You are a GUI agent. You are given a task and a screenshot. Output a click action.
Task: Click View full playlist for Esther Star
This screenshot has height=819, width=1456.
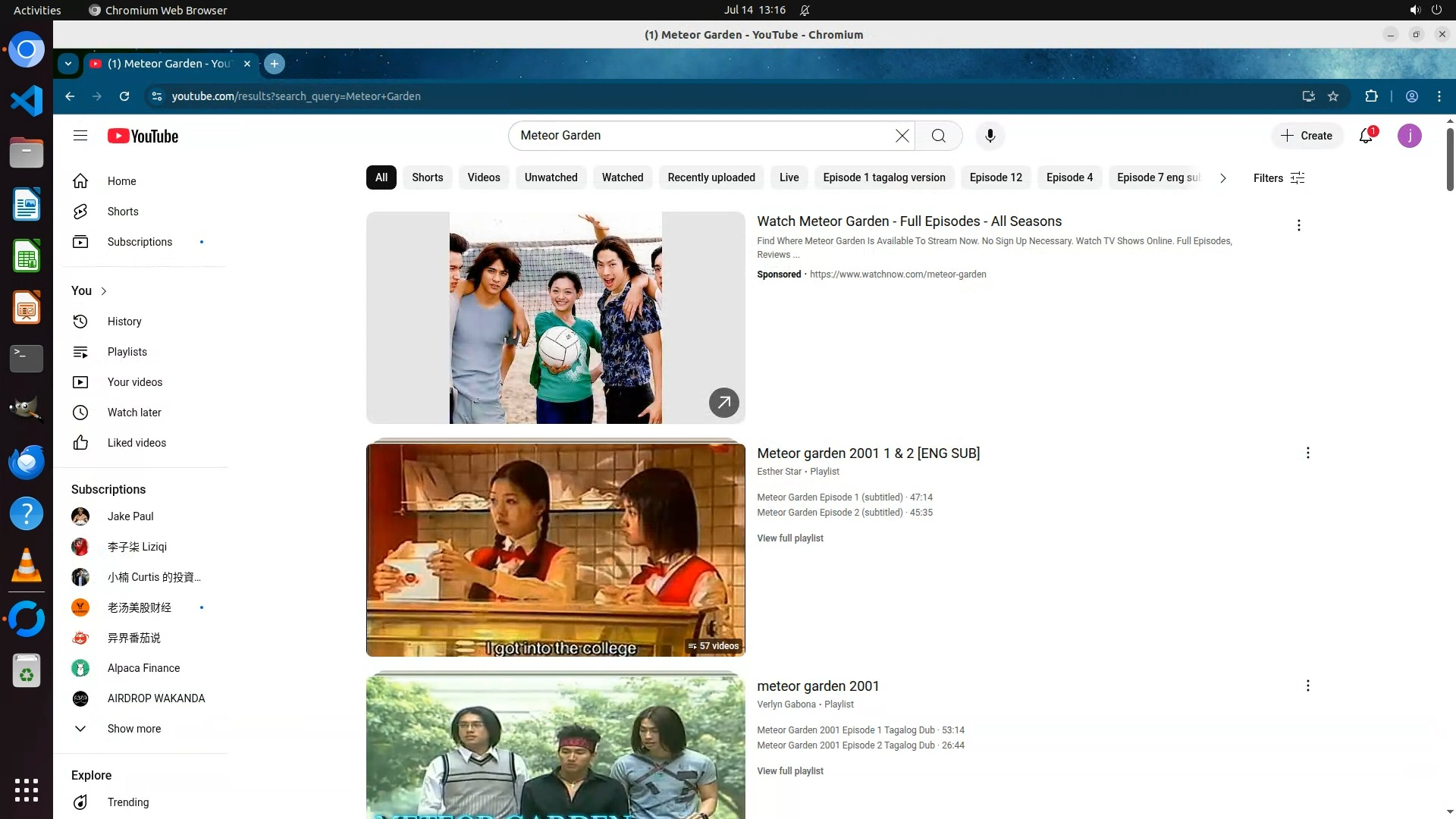click(789, 538)
